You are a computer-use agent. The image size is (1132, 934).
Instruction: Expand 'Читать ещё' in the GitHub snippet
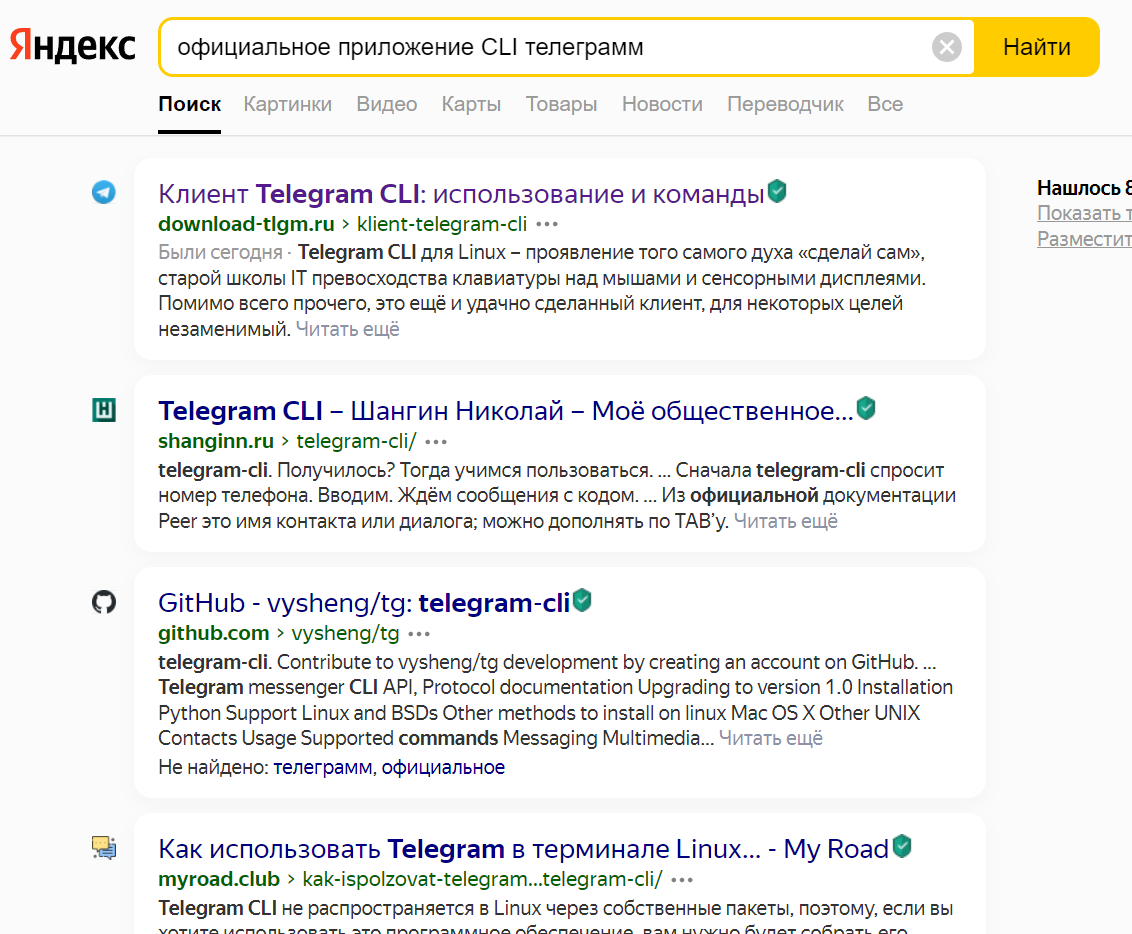(x=770, y=738)
